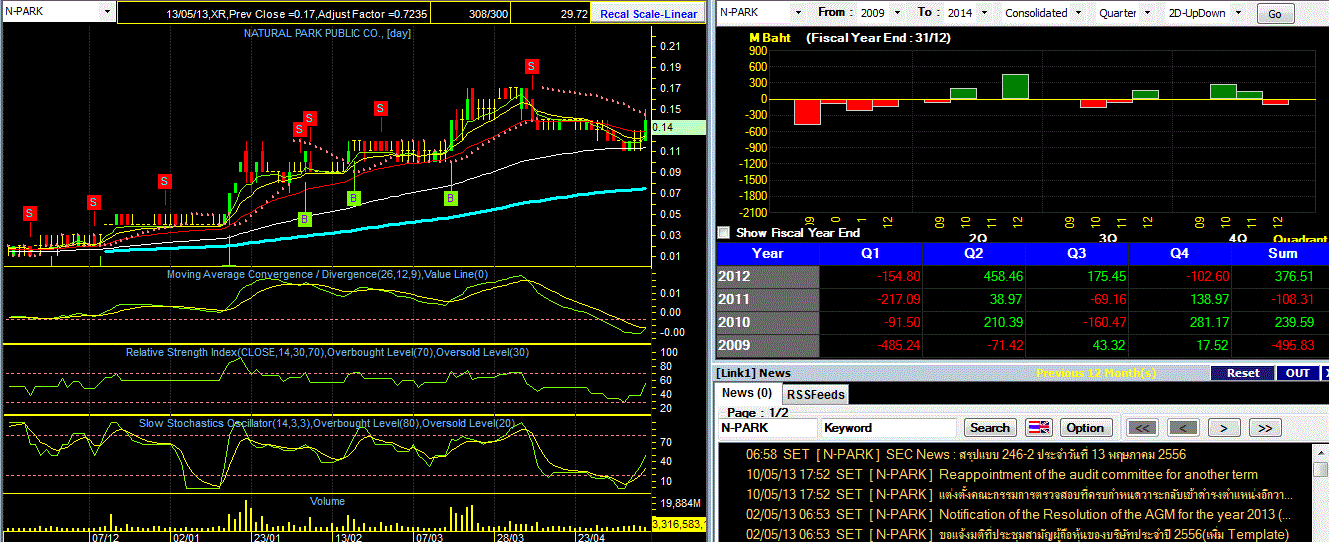This screenshot has height=542, width=1329.
Task: Click the Slow Stochastics Oscillator indicator title
Action: pos(328,423)
